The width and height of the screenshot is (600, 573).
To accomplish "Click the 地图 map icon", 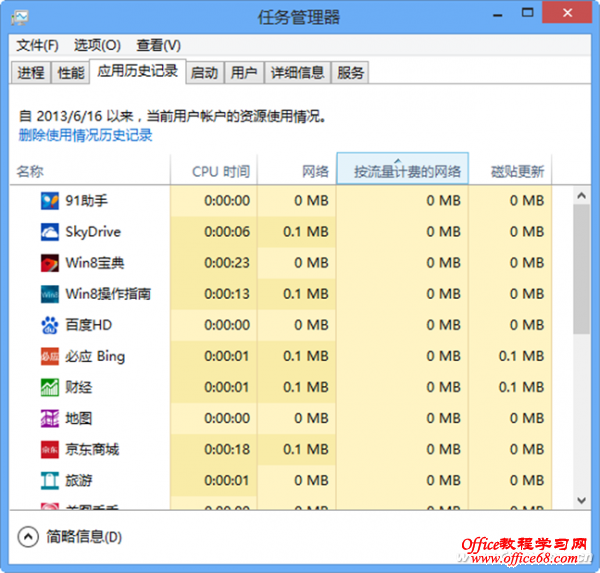I will 50,418.
